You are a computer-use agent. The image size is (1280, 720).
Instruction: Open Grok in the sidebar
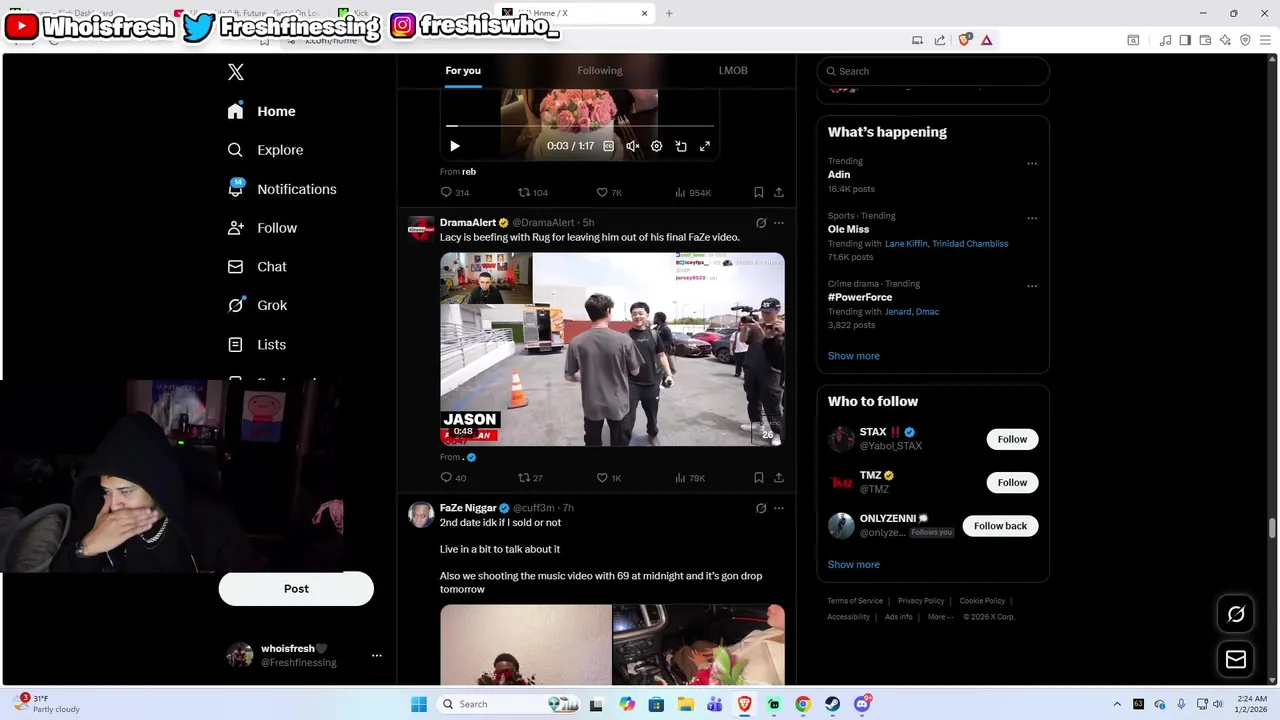coord(257,305)
